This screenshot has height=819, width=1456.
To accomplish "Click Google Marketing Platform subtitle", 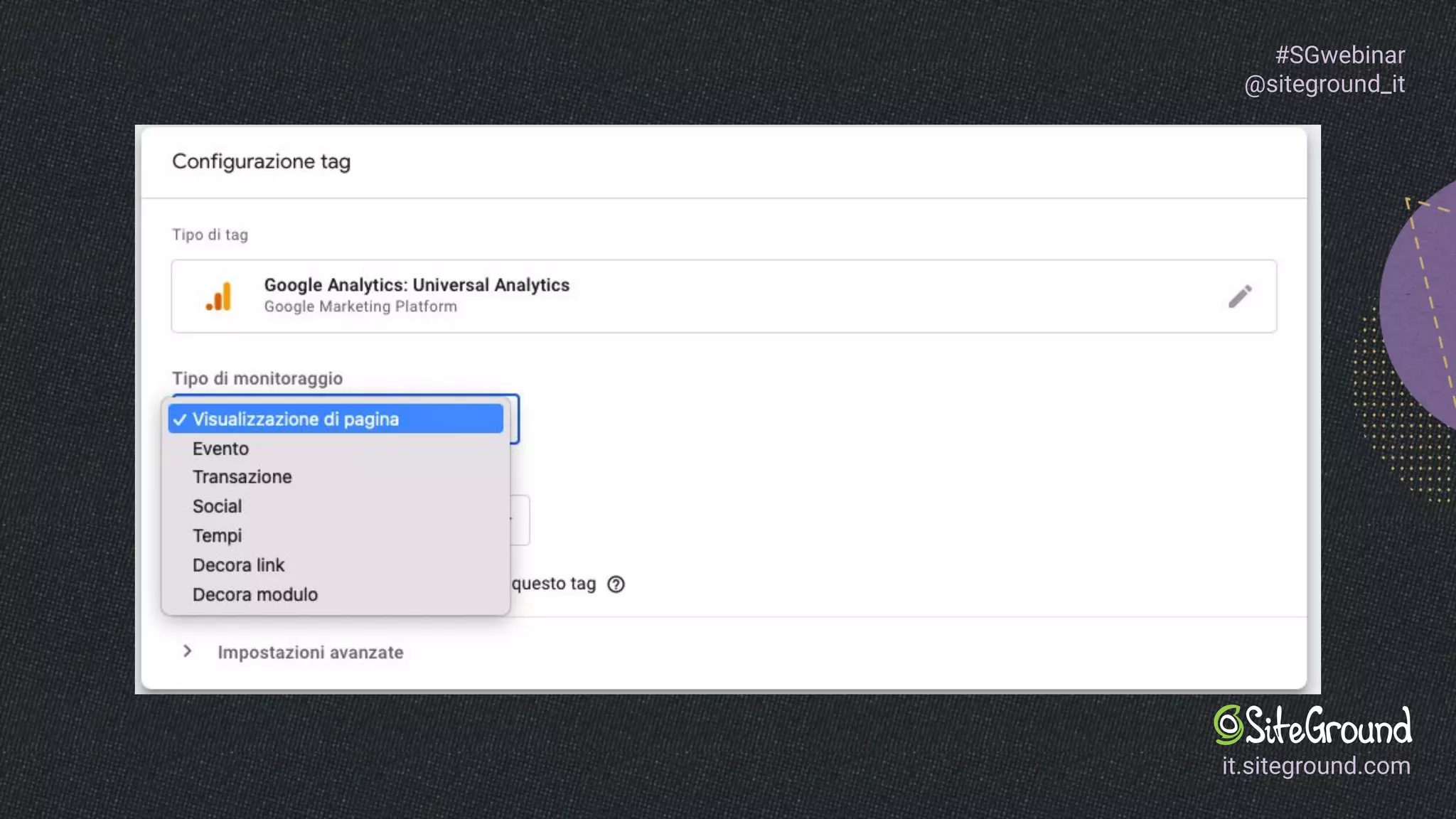I will pyautogui.click(x=360, y=306).
